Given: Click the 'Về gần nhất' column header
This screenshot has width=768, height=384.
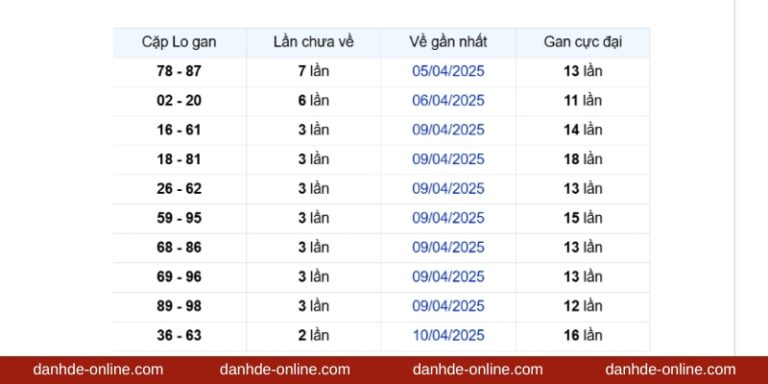Looking at the screenshot, I should (x=448, y=43).
